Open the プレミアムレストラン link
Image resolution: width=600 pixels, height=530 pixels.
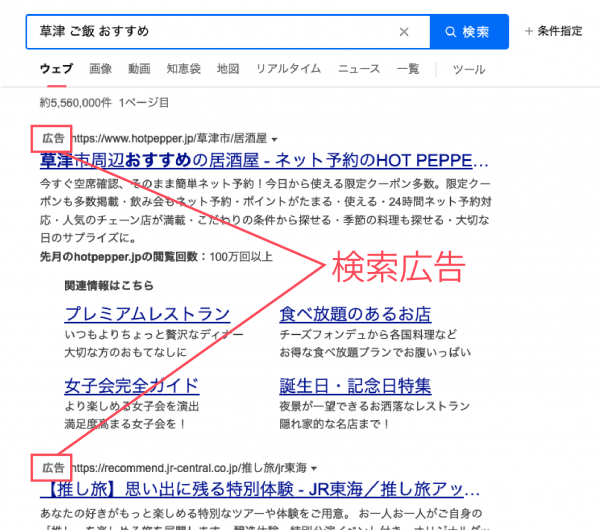click(147, 314)
